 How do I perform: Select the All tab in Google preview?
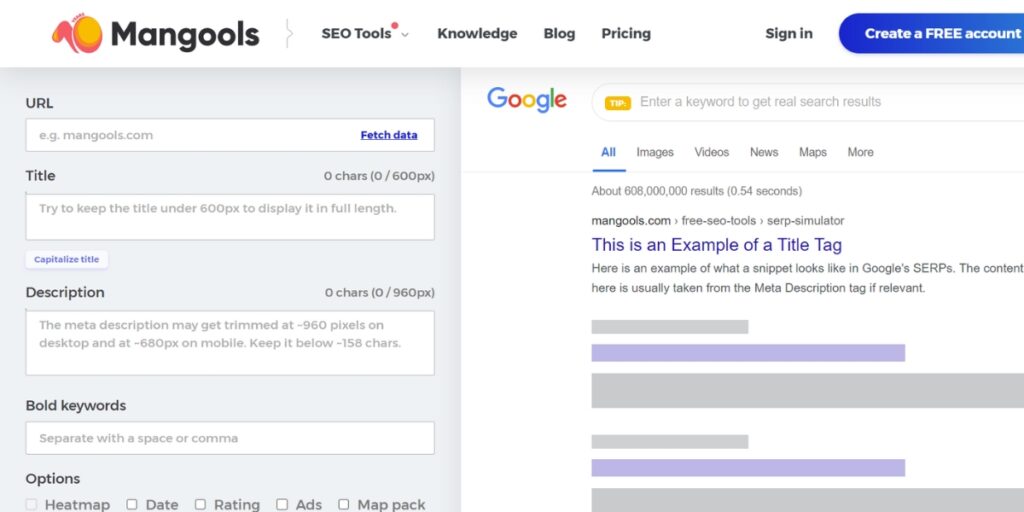(608, 152)
